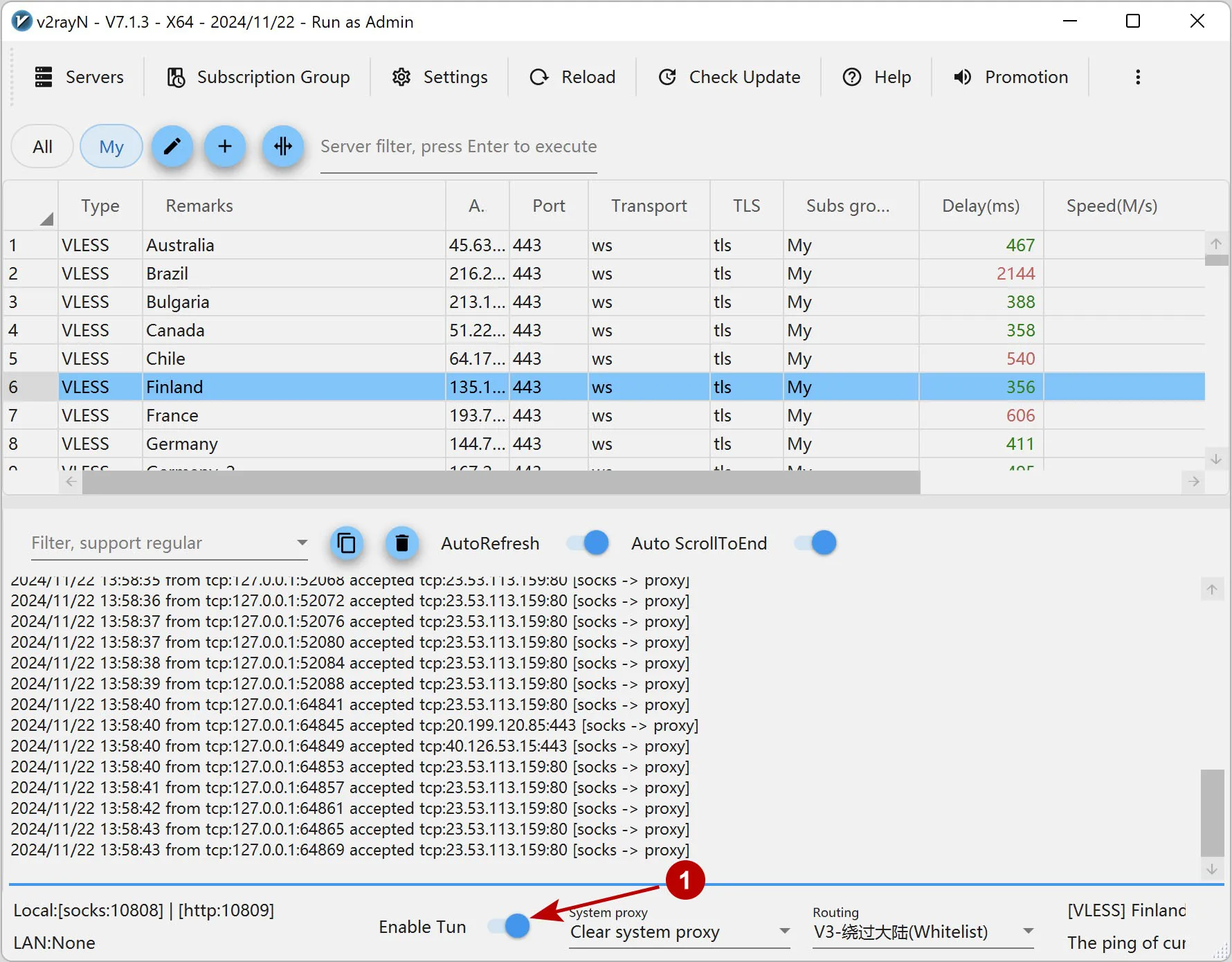
Task: Open the Routing dropdown
Action: 923,932
